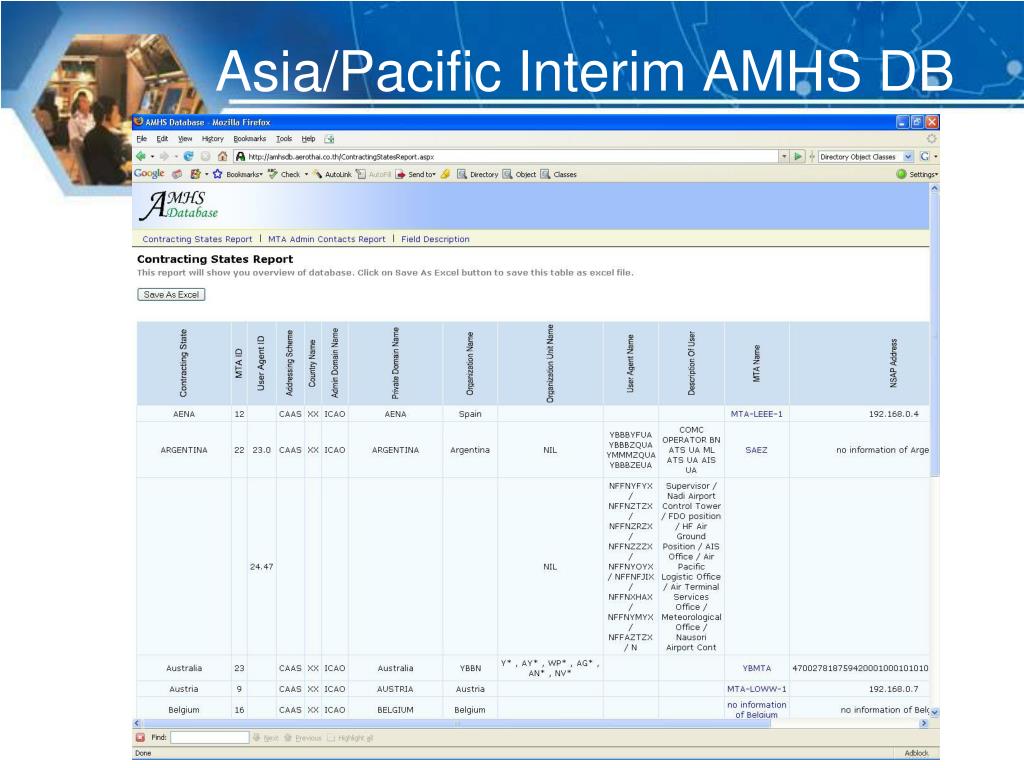Open the YBMTA link
The height and width of the screenshot is (768, 1024).
click(x=756, y=668)
